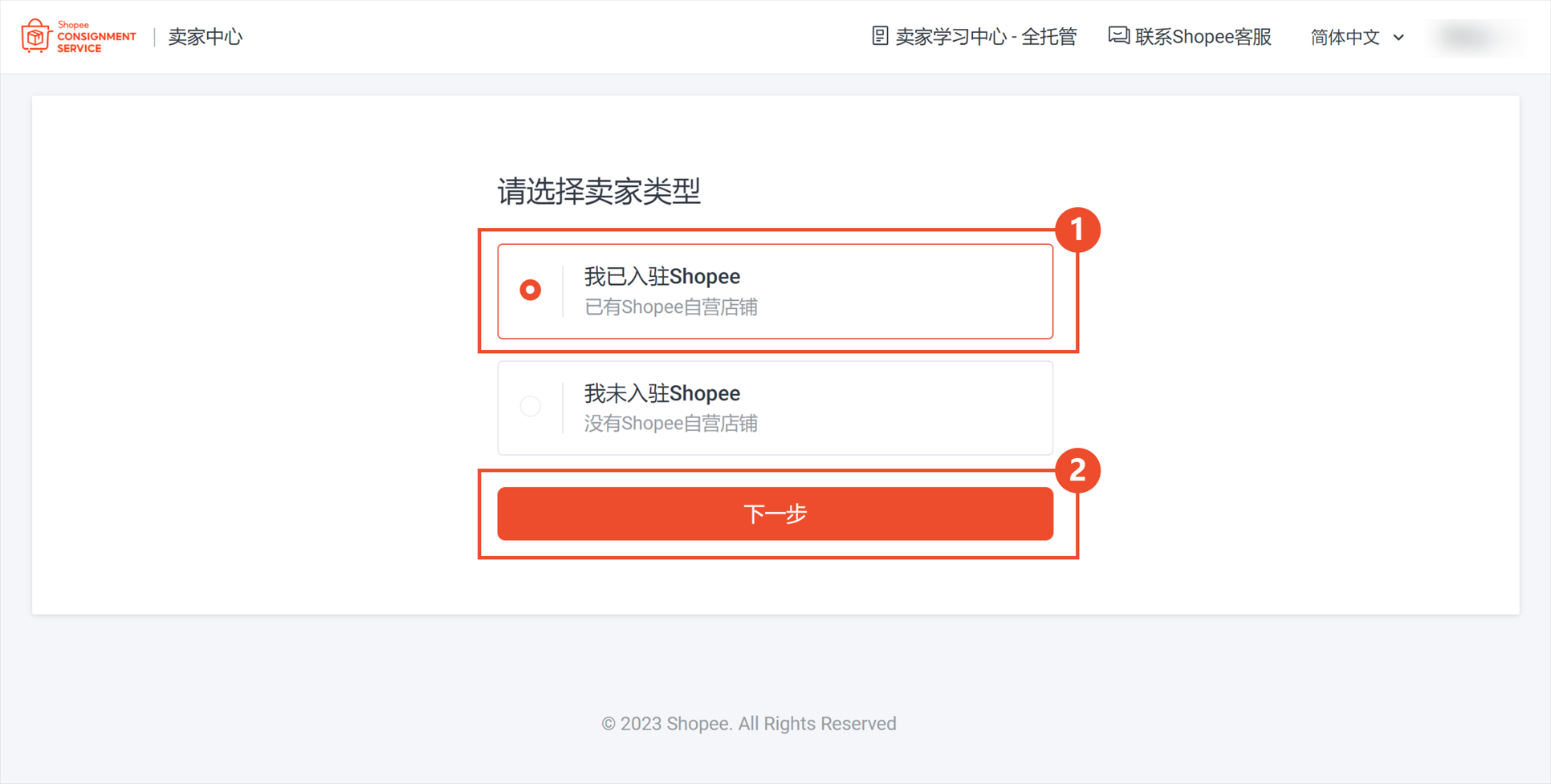Click the seller learning center book icon
The width and height of the screenshot is (1551, 784).
[x=880, y=36]
